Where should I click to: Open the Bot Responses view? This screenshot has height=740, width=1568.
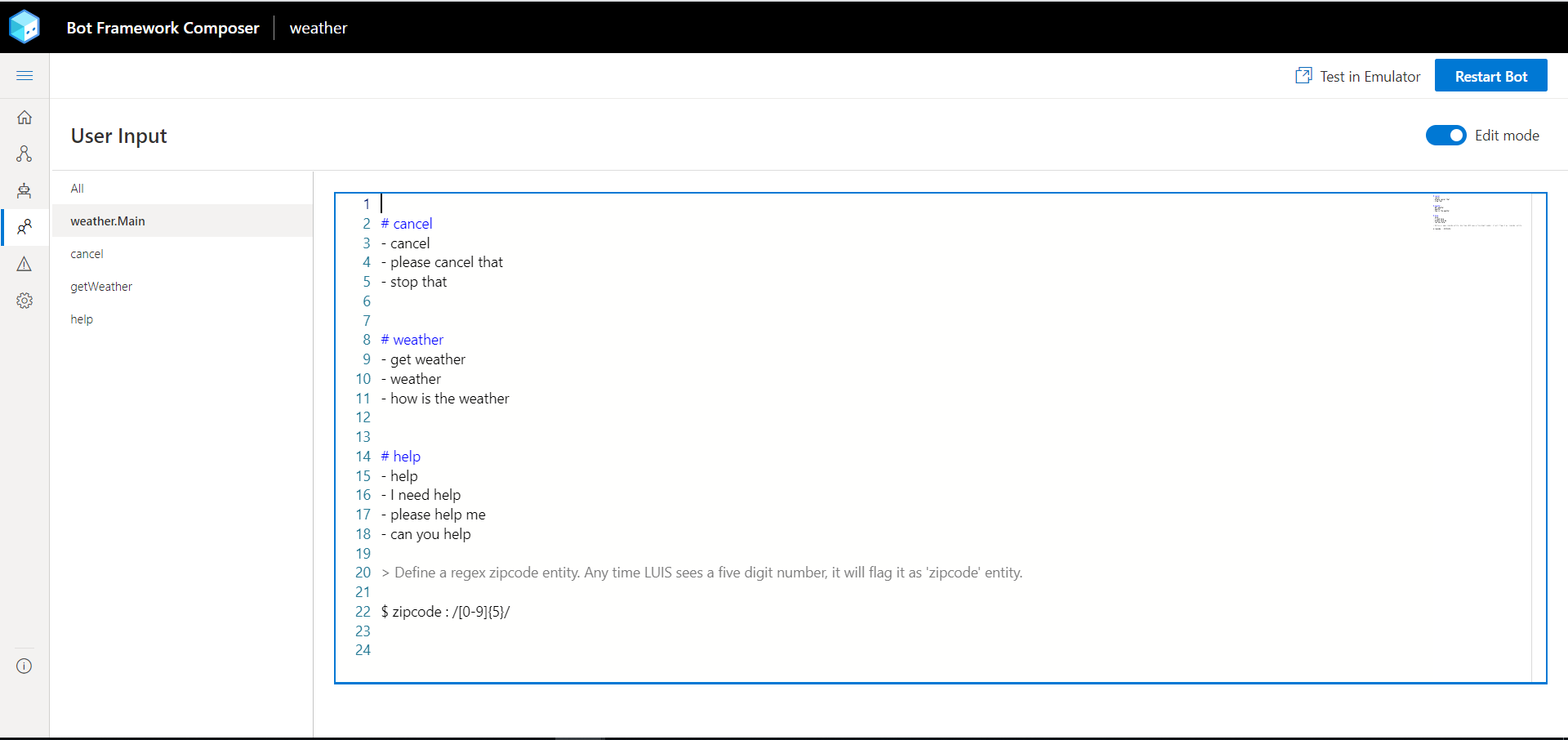click(24, 190)
